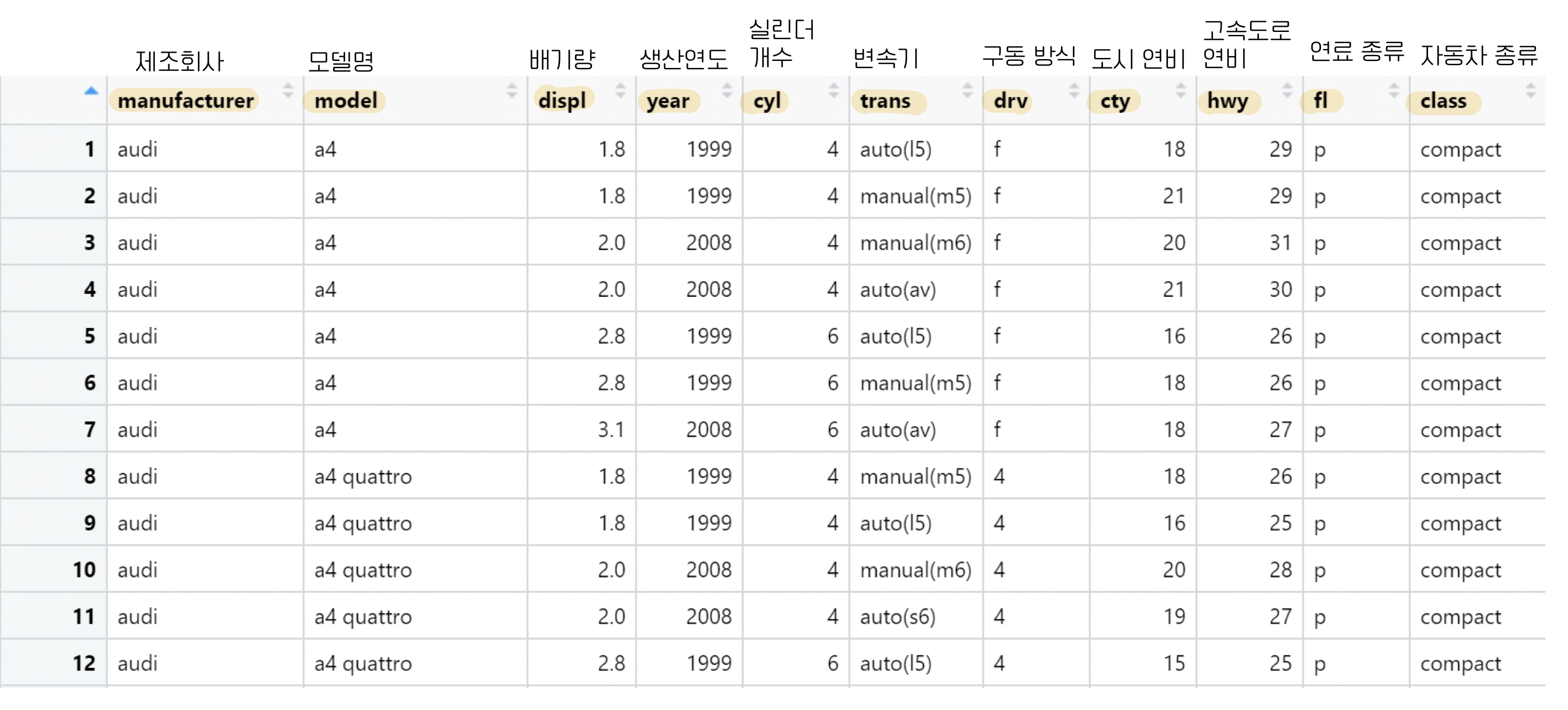Screen dimensions: 1568x710
Task: Click sort arrows in drv column
Action: pyautogui.click(x=1074, y=92)
